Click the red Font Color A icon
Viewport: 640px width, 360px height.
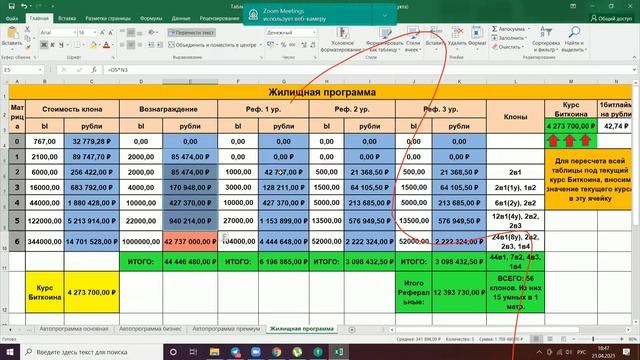point(106,45)
